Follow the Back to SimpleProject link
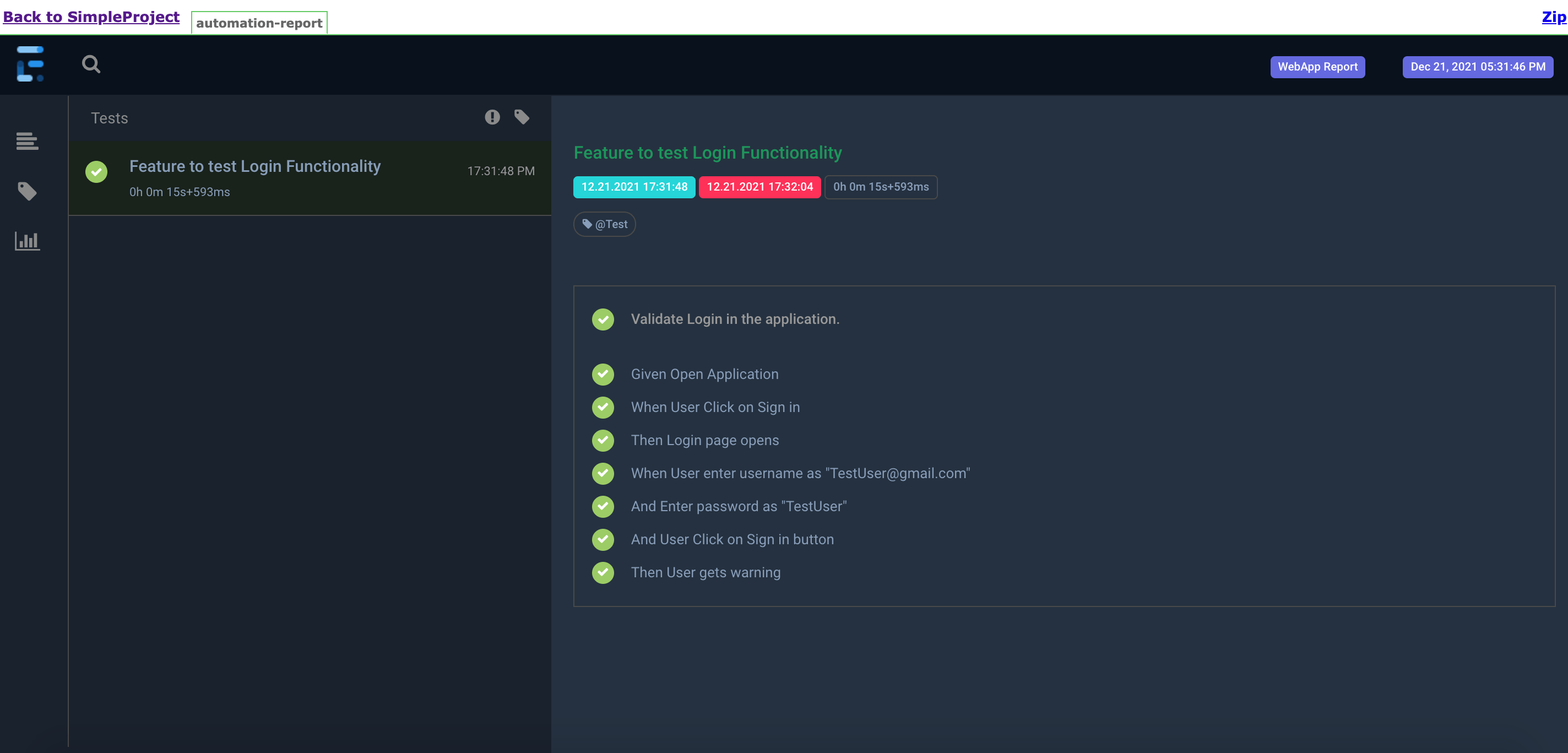The height and width of the screenshot is (753, 1568). [x=91, y=17]
